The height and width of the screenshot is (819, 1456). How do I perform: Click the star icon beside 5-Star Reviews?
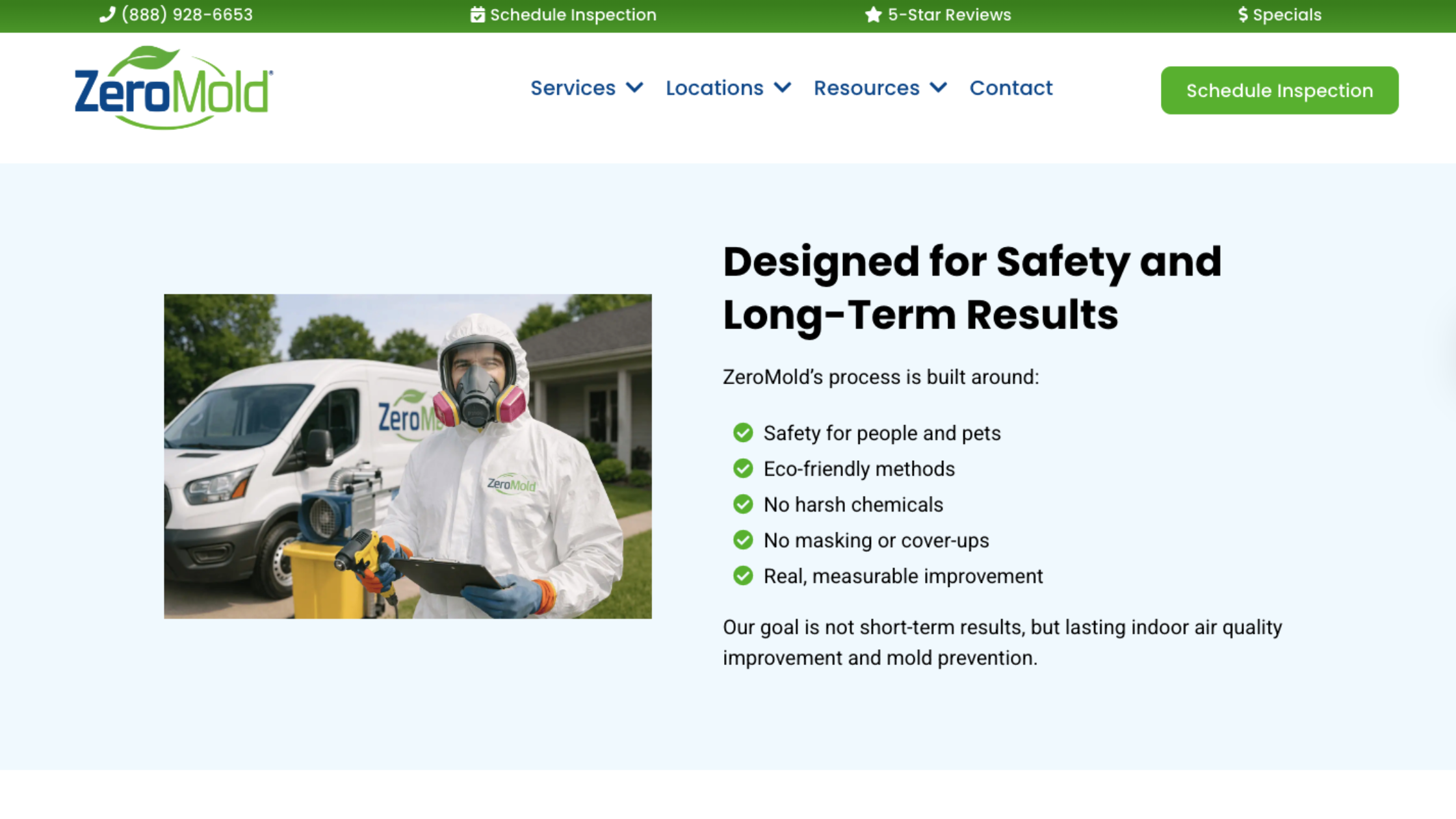pyautogui.click(x=873, y=14)
